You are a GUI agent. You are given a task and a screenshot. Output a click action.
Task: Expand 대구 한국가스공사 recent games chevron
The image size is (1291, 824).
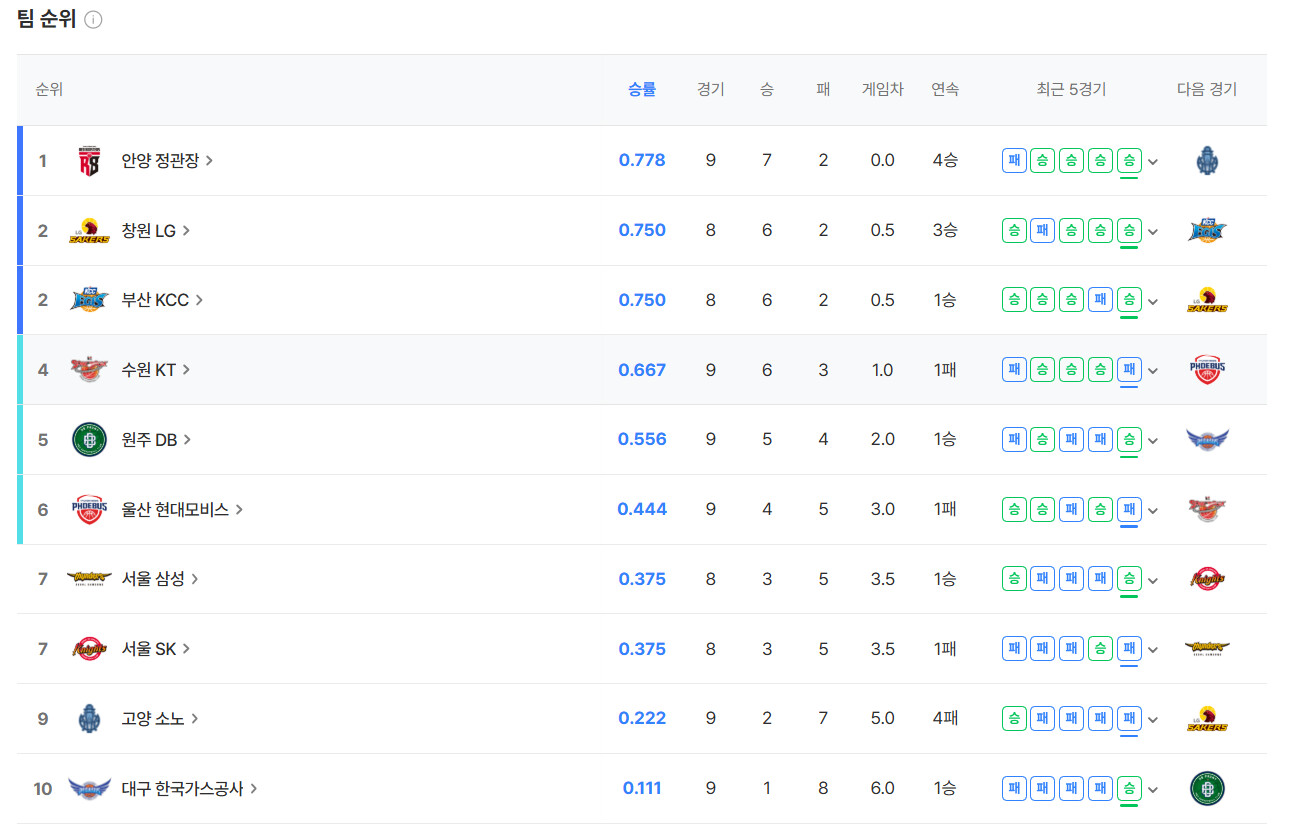(1153, 789)
